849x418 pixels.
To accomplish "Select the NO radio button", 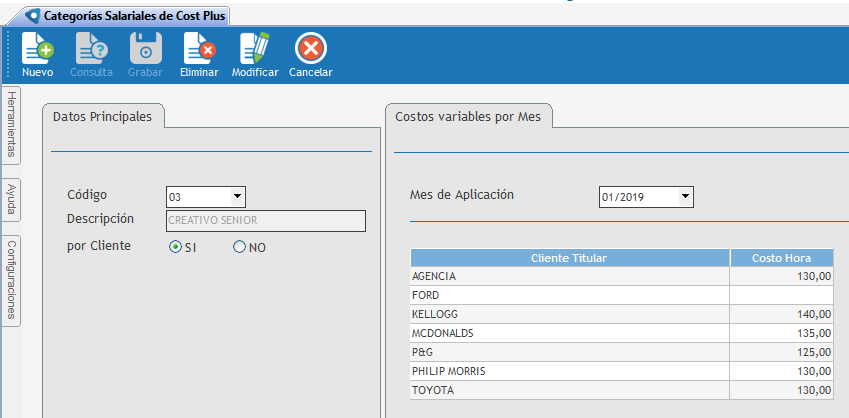I will tap(239, 247).
